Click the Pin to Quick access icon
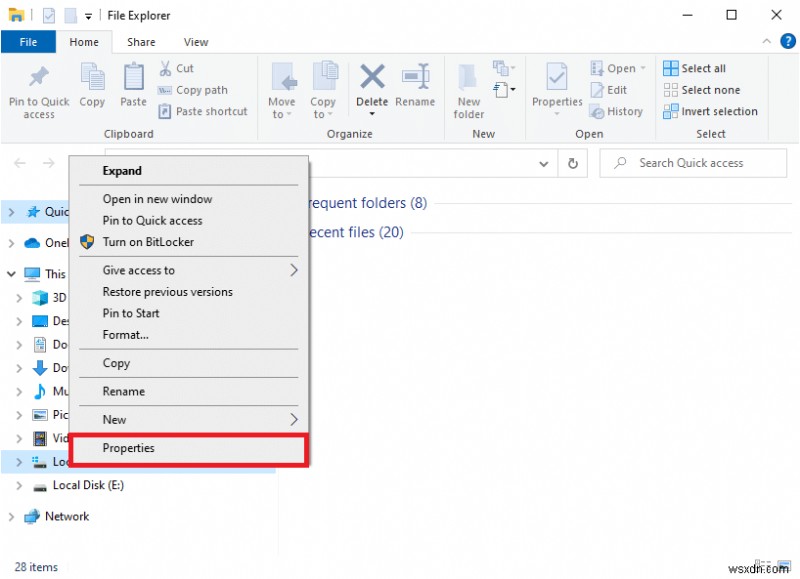This screenshot has height=579, width=800. tap(38, 88)
